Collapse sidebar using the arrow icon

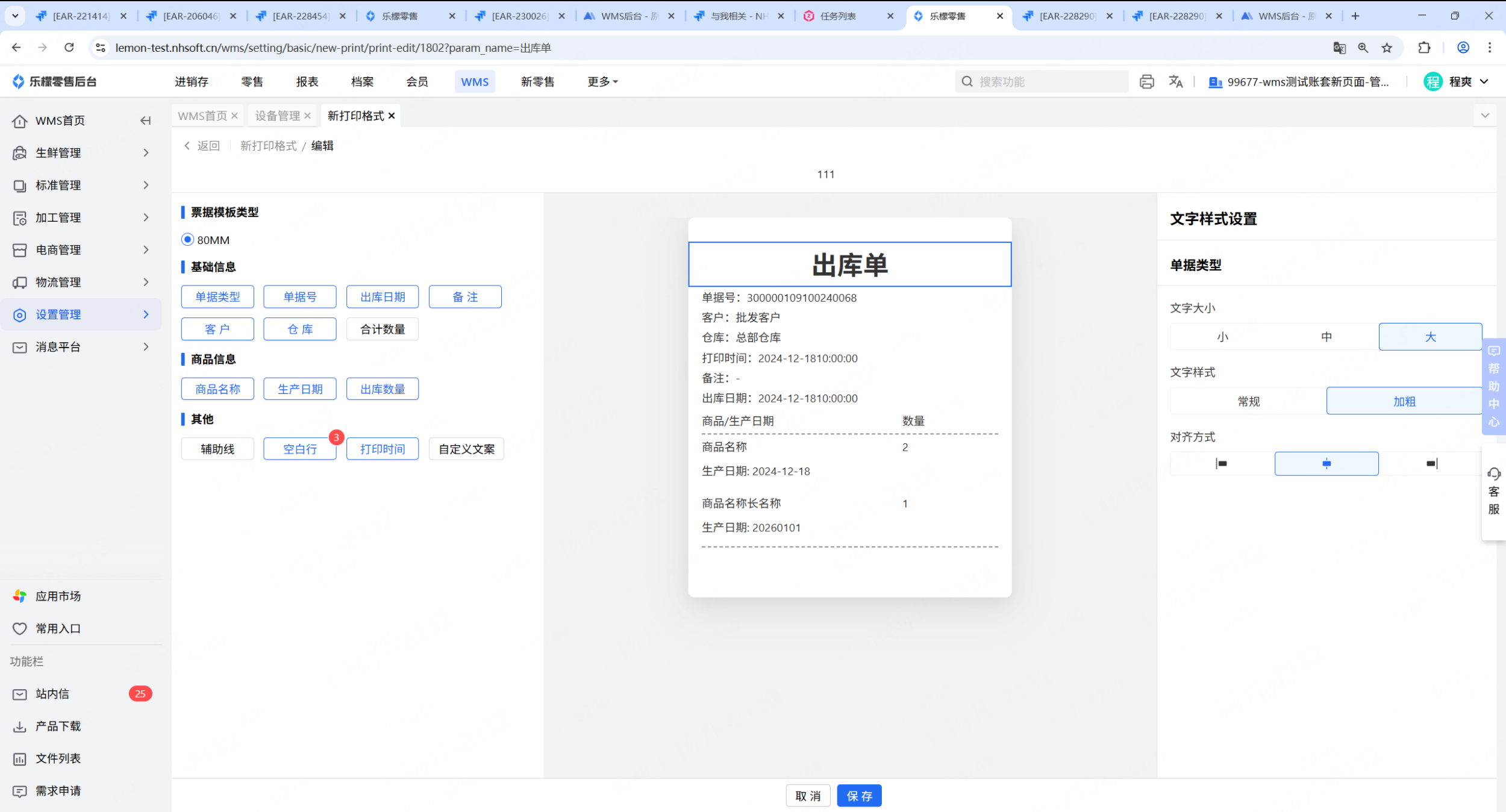click(145, 120)
